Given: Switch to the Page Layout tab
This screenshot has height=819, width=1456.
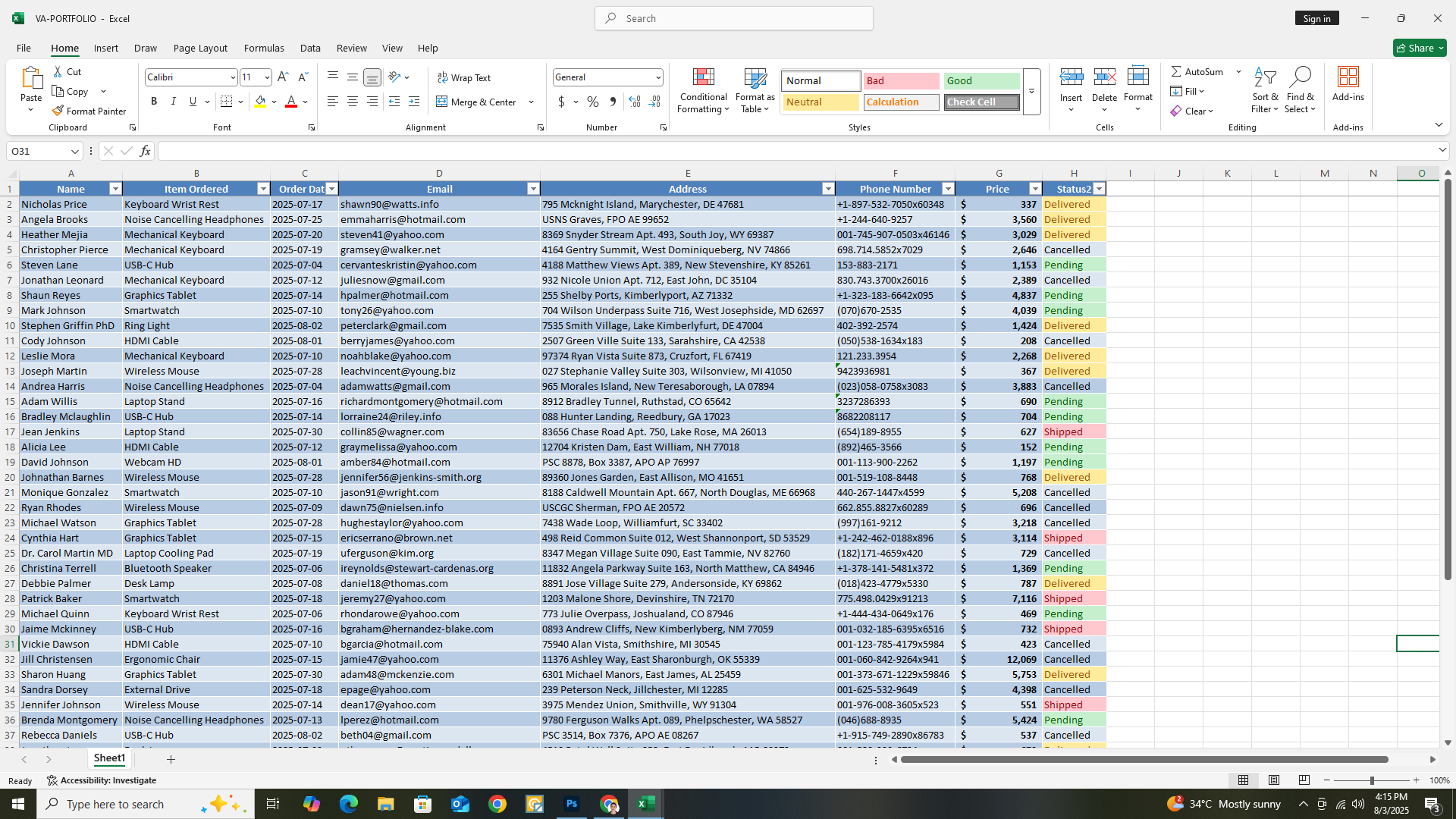Looking at the screenshot, I should [x=200, y=48].
